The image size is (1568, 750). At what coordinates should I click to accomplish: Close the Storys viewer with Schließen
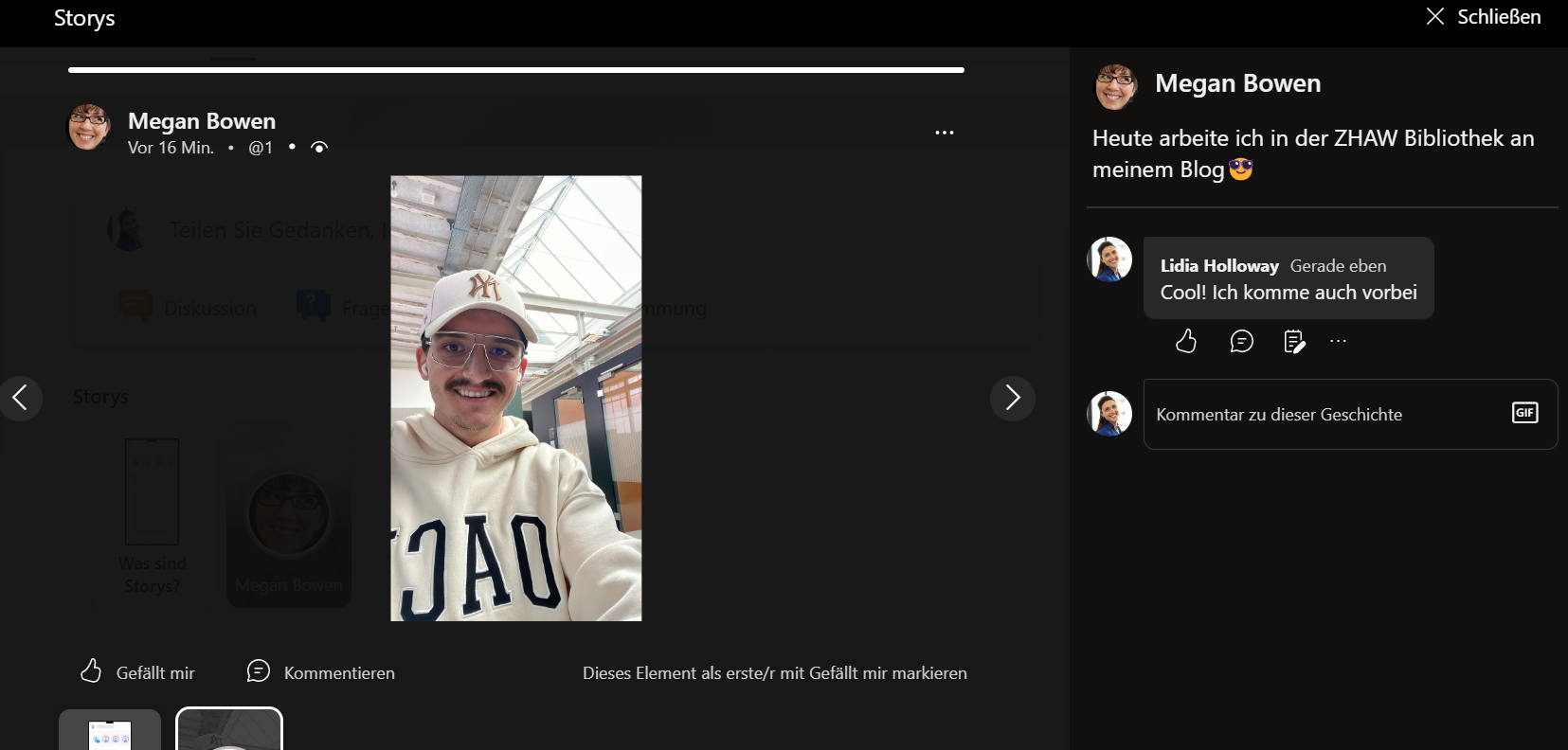tap(1484, 17)
